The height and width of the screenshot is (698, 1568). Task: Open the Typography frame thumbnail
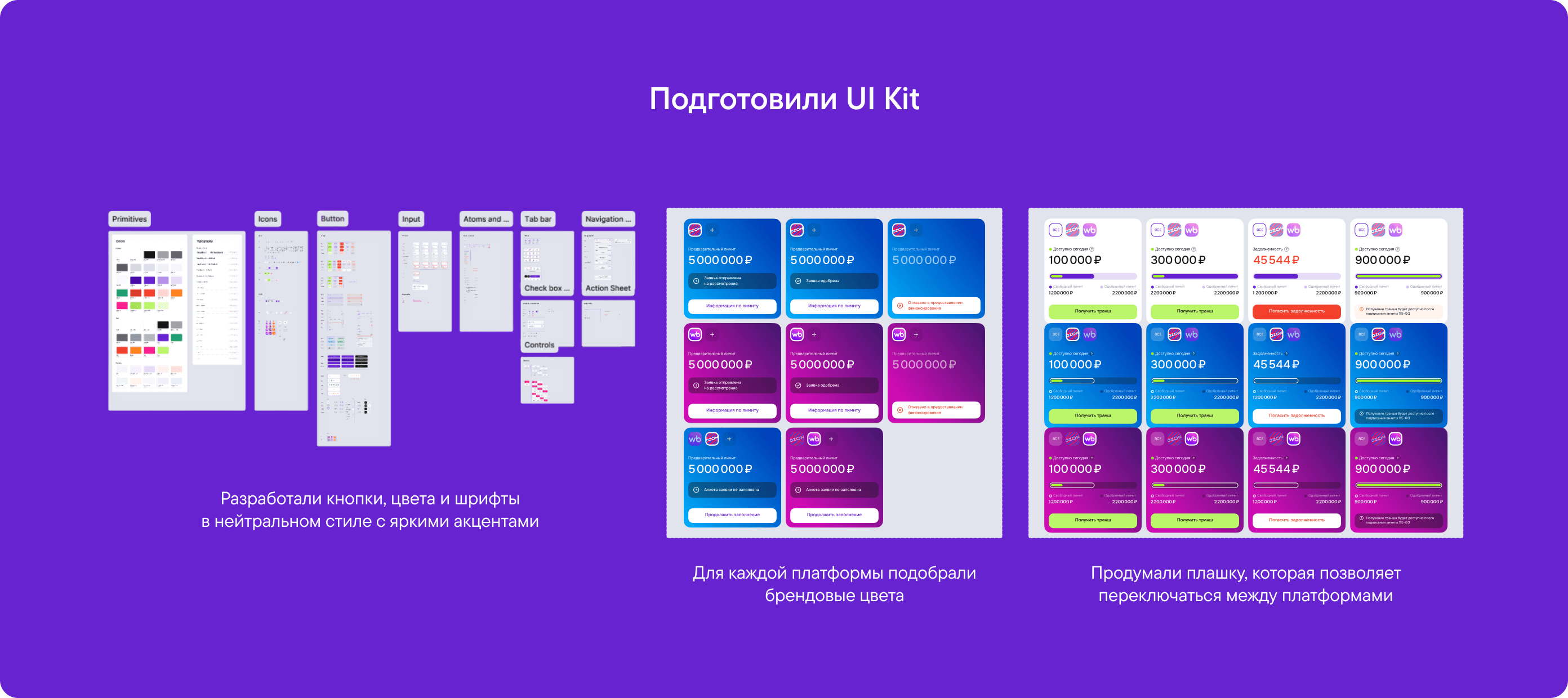coord(217,299)
